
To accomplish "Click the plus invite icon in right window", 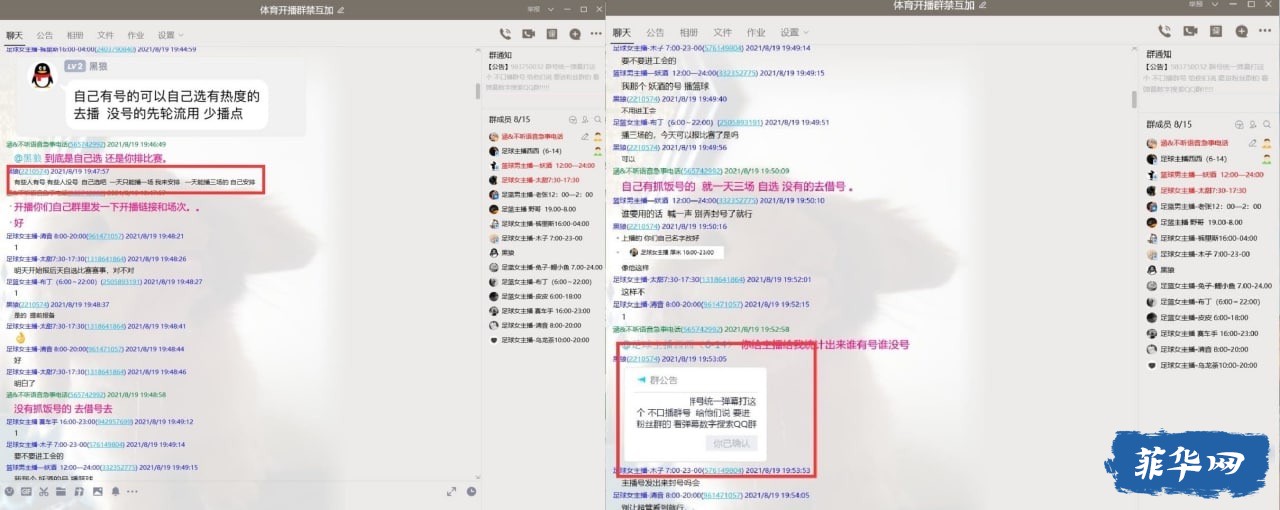I will (x=1241, y=31).
